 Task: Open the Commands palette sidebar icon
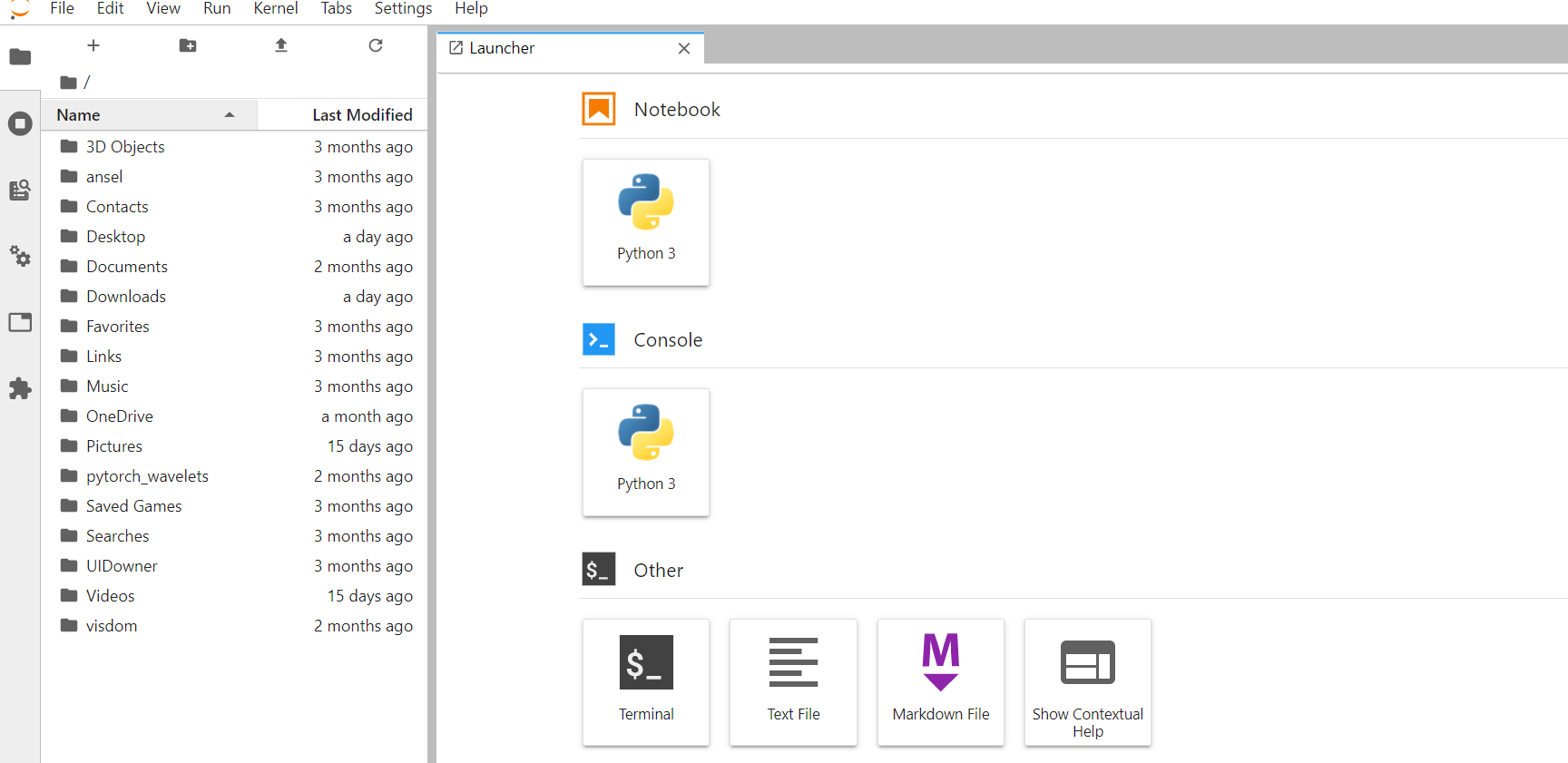pyautogui.click(x=20, y=190)
